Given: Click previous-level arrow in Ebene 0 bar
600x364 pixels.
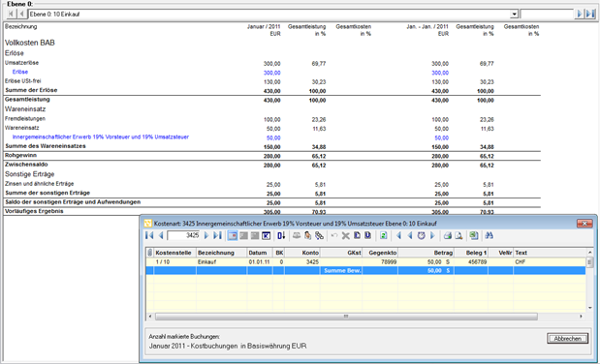Looking at the screenshot, I should [22, 14].
